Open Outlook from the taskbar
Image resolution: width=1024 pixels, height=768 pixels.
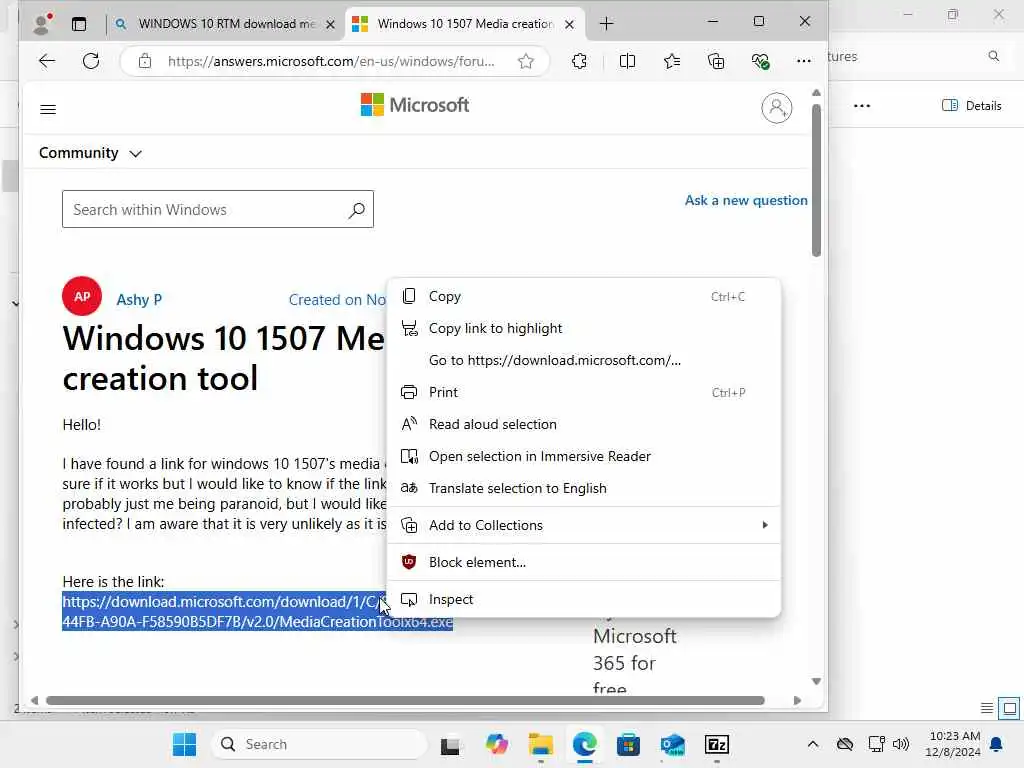coord(673,744)
